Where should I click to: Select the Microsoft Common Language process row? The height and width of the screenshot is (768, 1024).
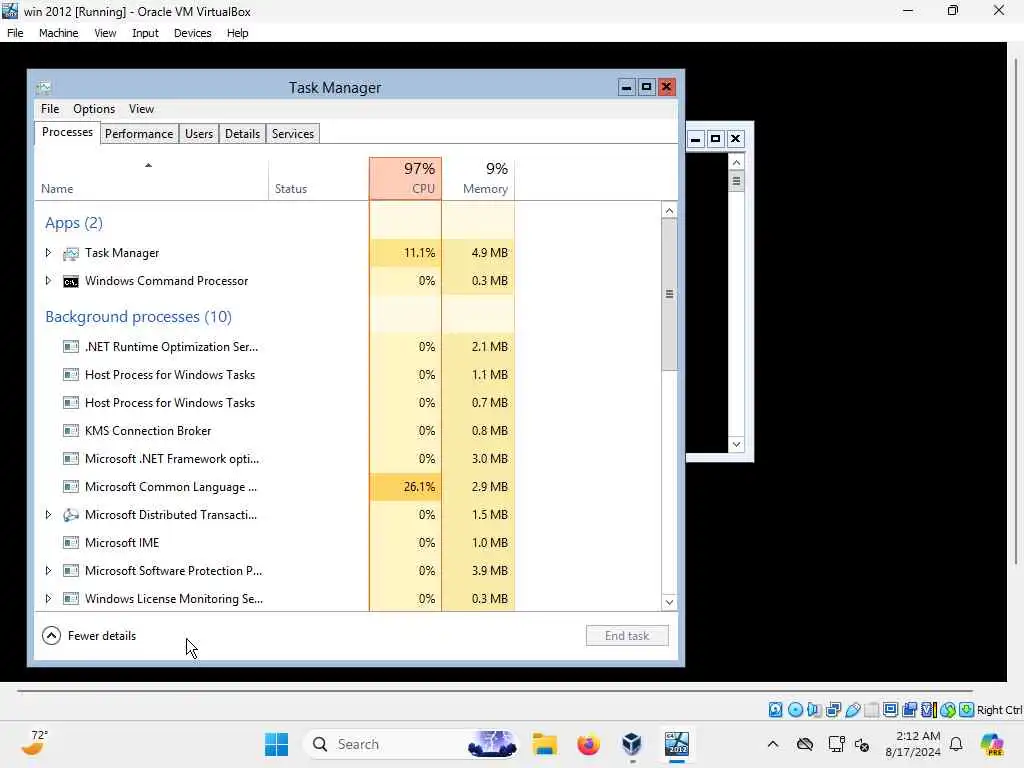coord(274,487)
